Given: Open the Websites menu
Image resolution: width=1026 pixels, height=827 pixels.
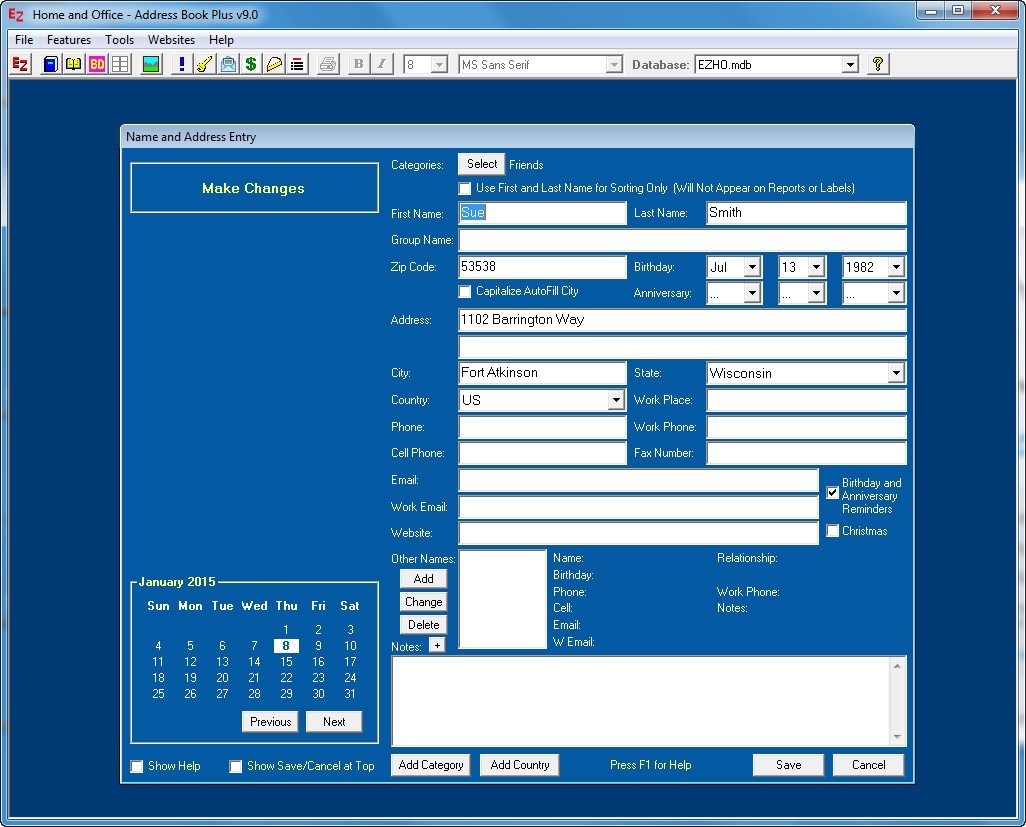Looking at the screenshot, I should [171, 39].
